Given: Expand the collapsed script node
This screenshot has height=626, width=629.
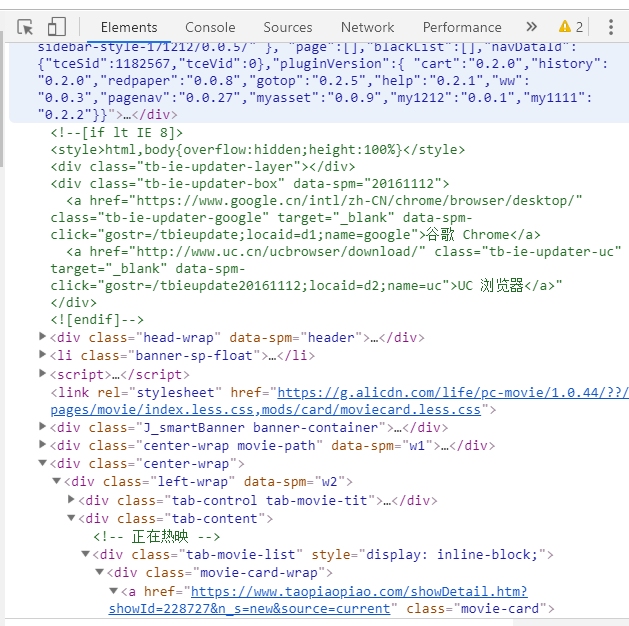Looking at the screenshot, I should [42, 373].
